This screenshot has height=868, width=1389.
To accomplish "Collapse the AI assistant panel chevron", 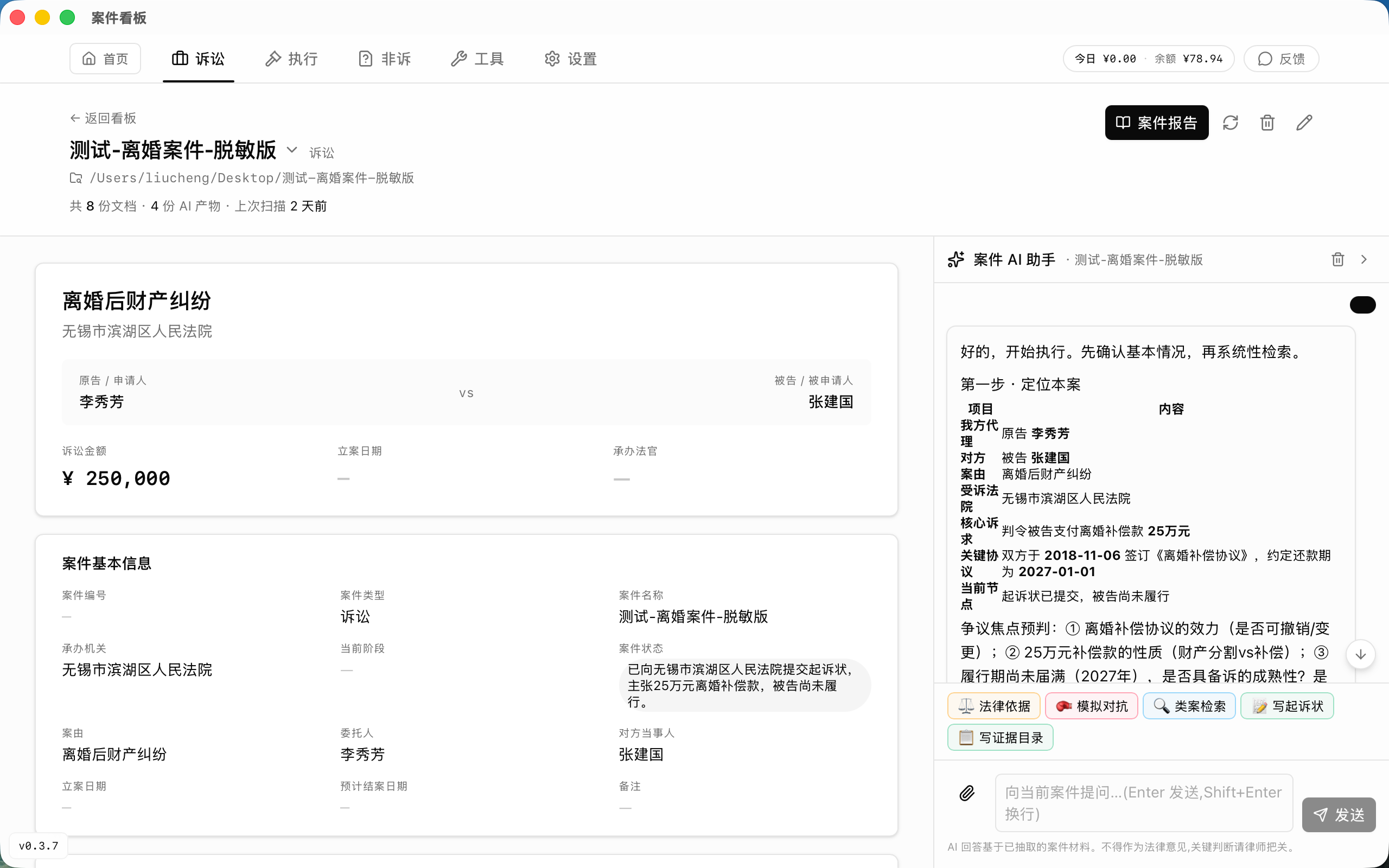I will [x=1363, y=259].
